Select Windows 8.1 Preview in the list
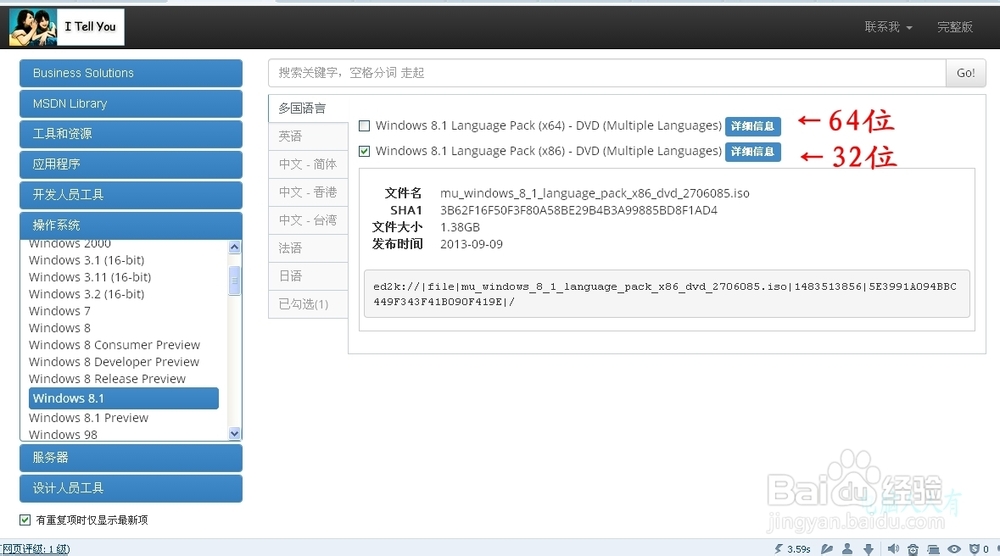1000x556 pixels. coord(89,418)
